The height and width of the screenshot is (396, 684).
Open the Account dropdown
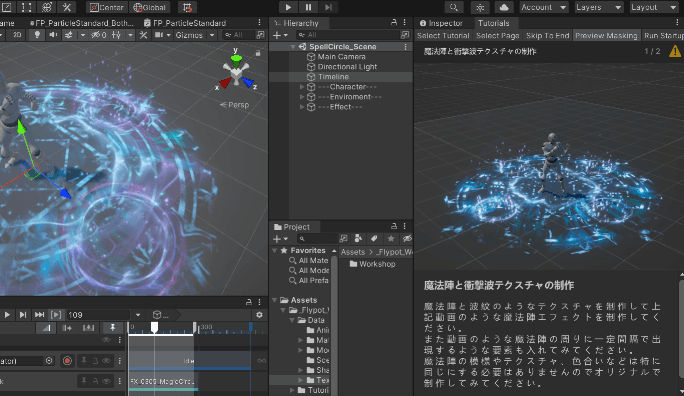coord(544,7)
